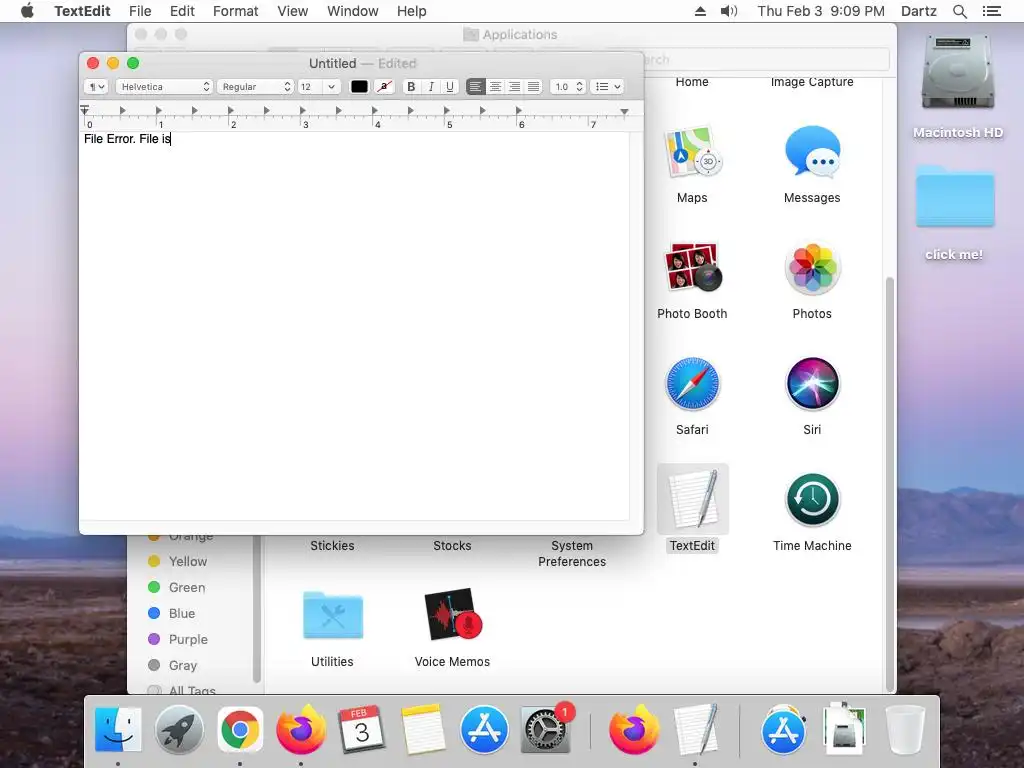This screenshot has height=768, width=1024.
Task: Click the 'Stickies' label in Applications window
Action: coord(332,545)
